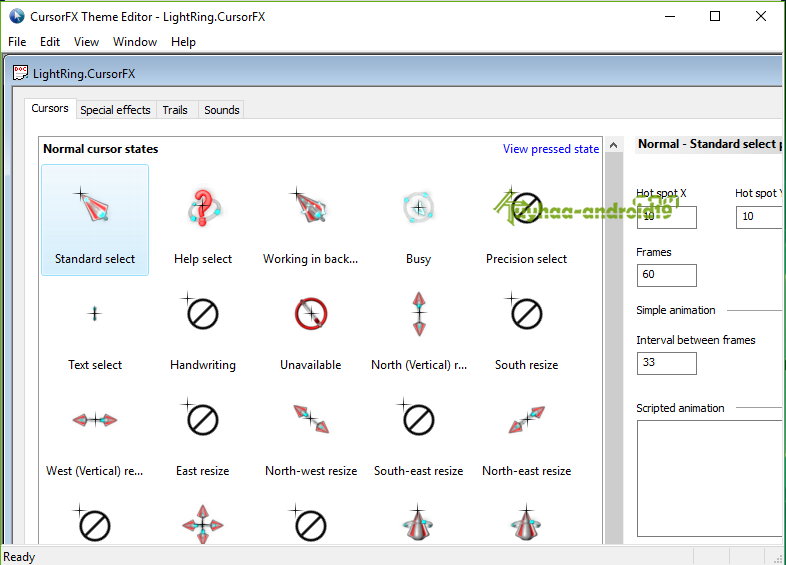Click the CursorFX app icon in title bar
Viewport: 786px width, 565px height.
17,16
